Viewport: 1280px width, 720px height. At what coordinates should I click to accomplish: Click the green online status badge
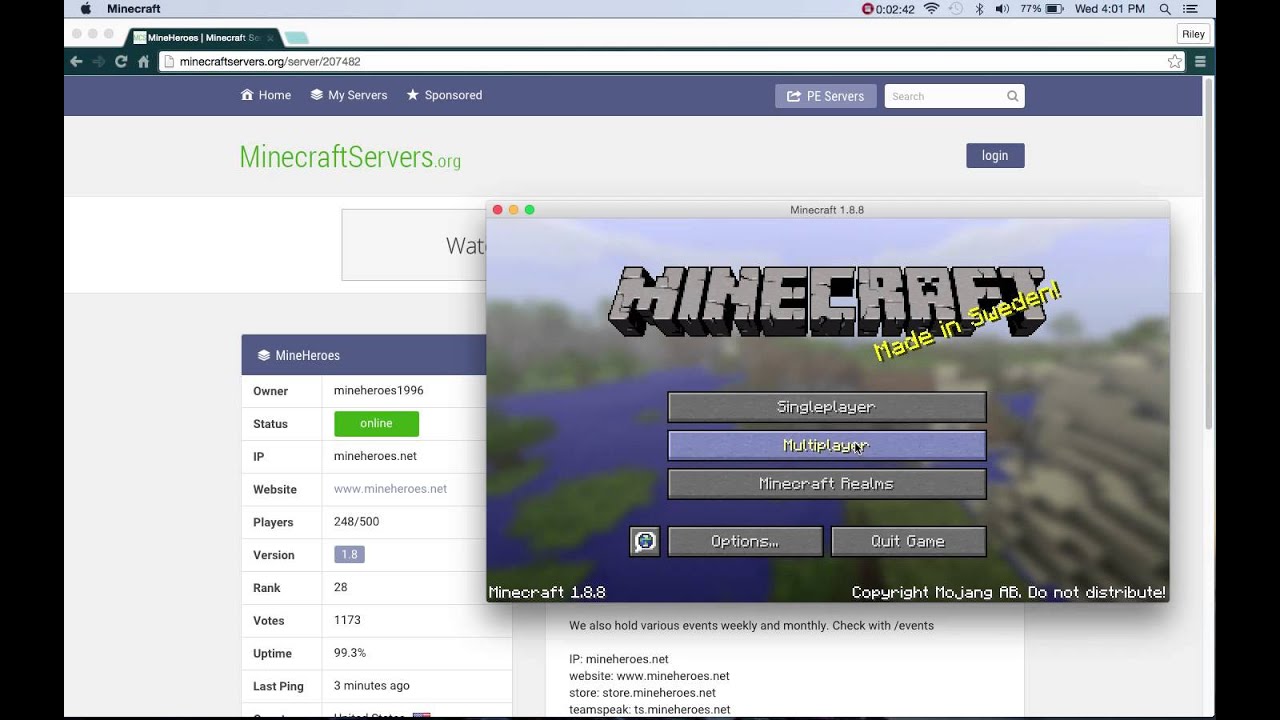pos(376,423)
